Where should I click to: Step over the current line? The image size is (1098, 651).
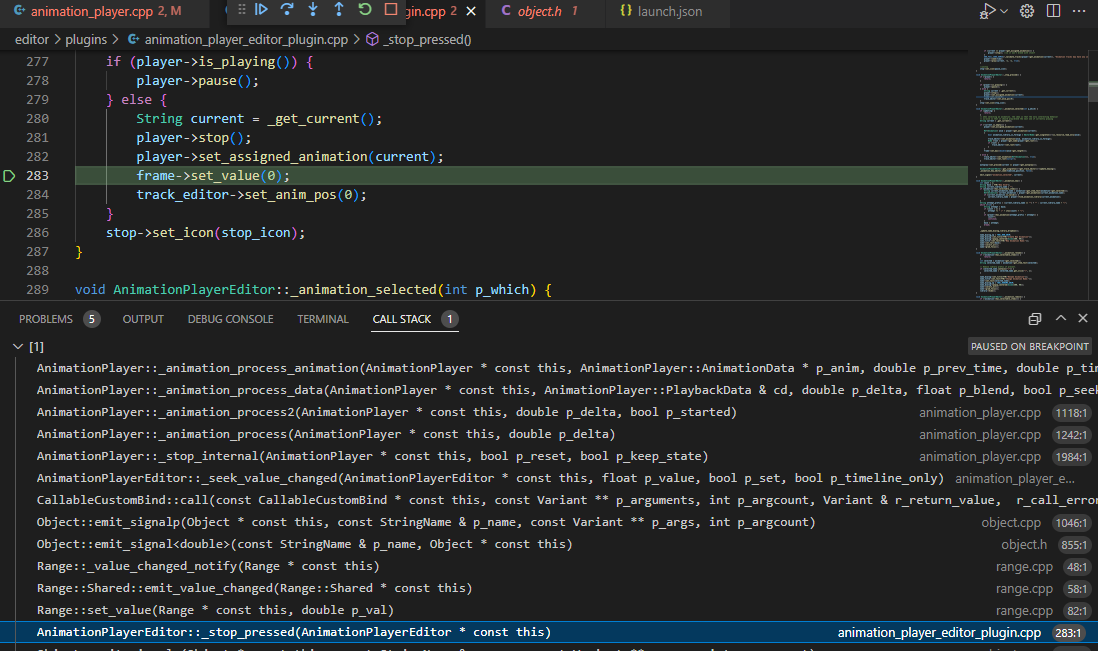click(x=287, y=10)
